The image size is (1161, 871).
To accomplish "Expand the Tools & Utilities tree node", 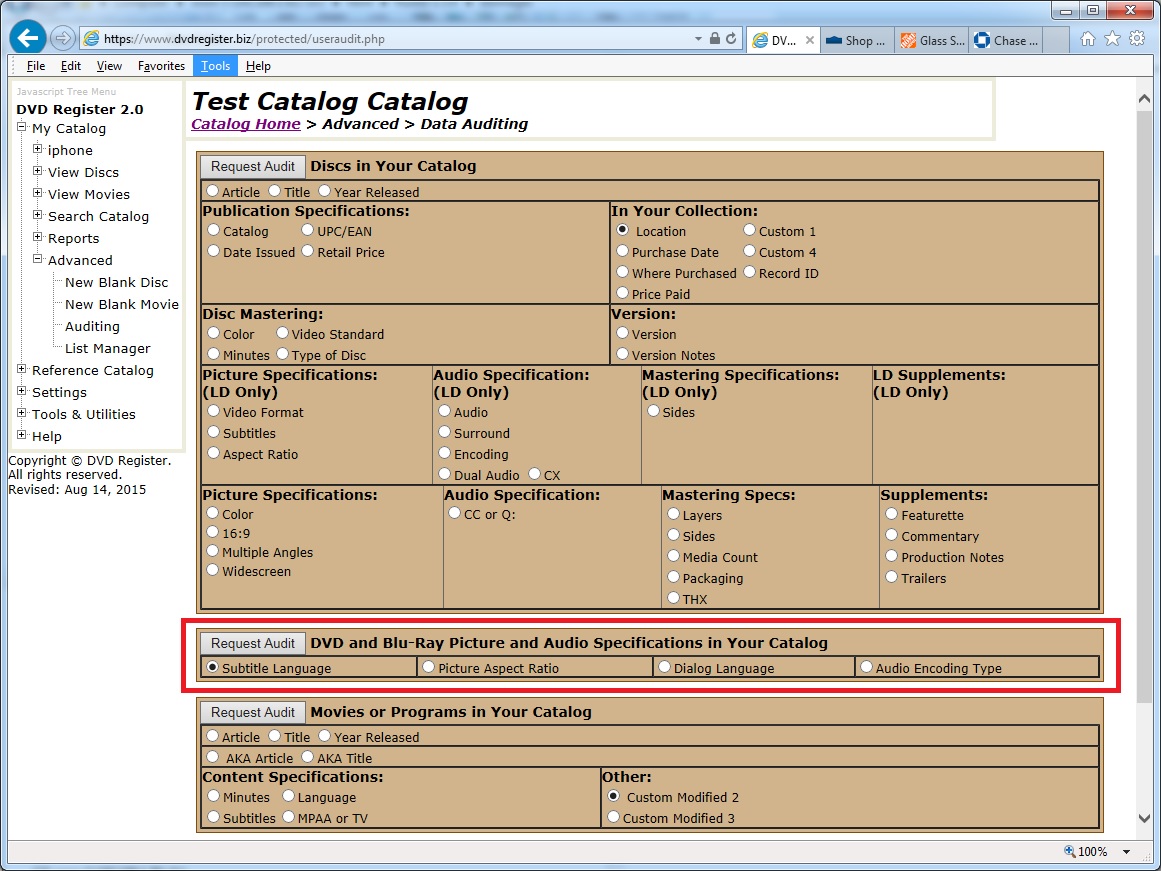I will point(21,413).
